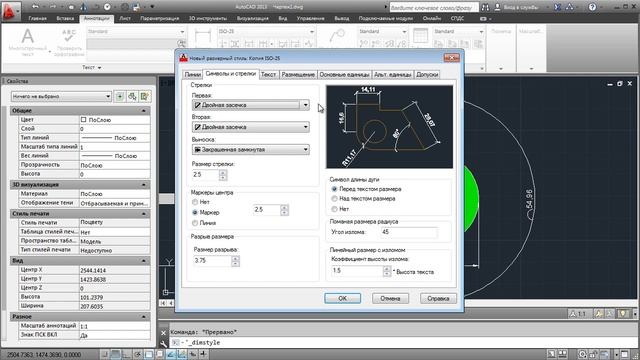This screenshot has height=360, width=640.
Task: Click Undo arrow in quick access toolbar
Action: 36,7
